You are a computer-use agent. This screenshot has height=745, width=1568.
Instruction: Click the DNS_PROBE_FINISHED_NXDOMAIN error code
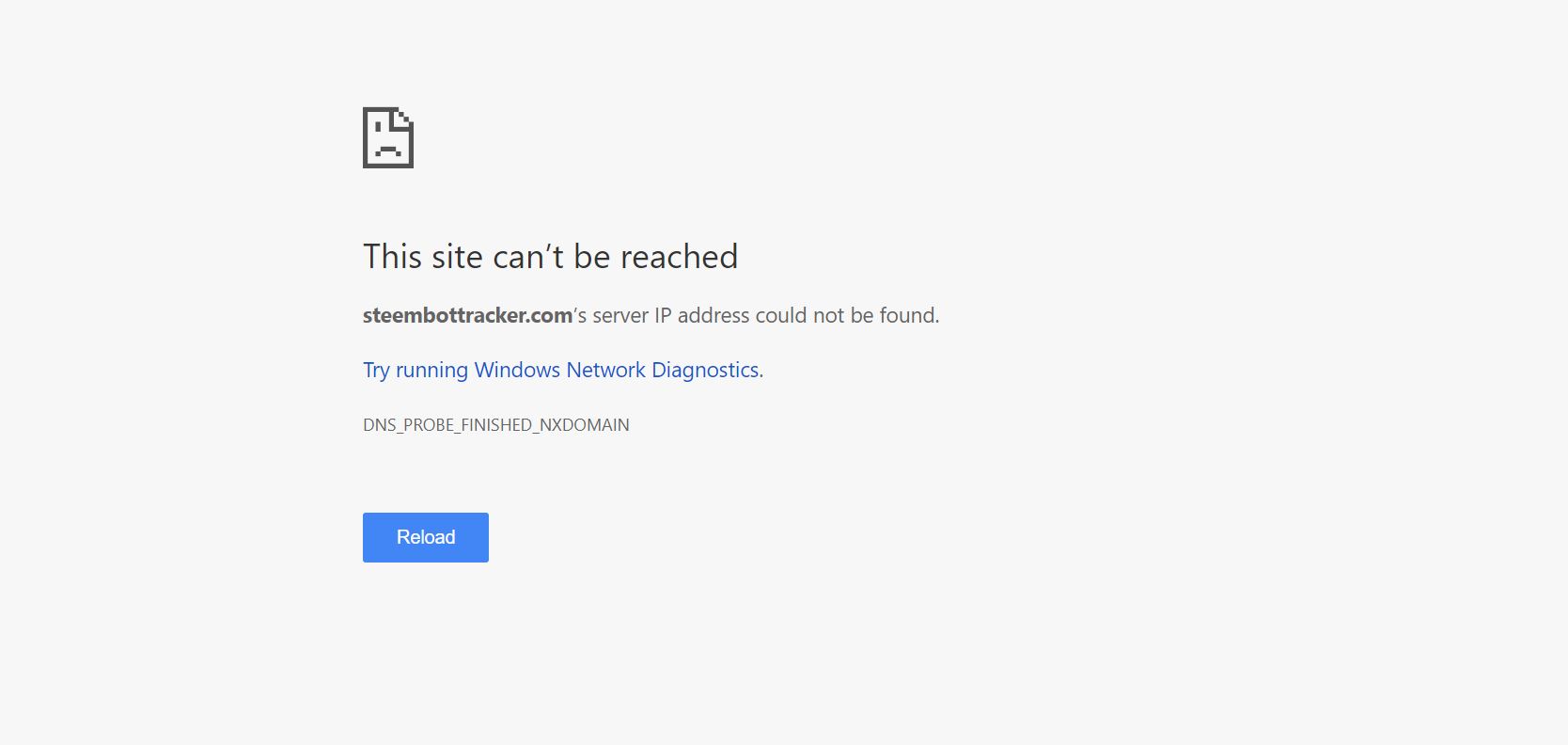[x=496, y=425]
